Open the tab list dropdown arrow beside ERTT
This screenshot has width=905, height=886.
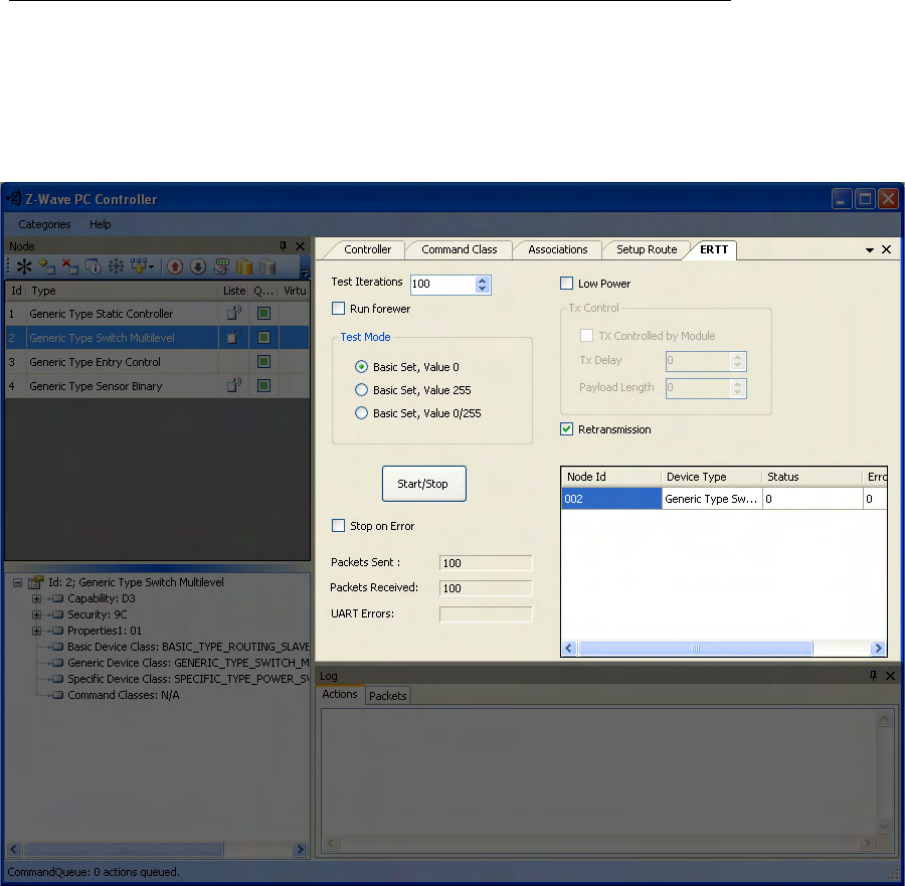point(869,250)
